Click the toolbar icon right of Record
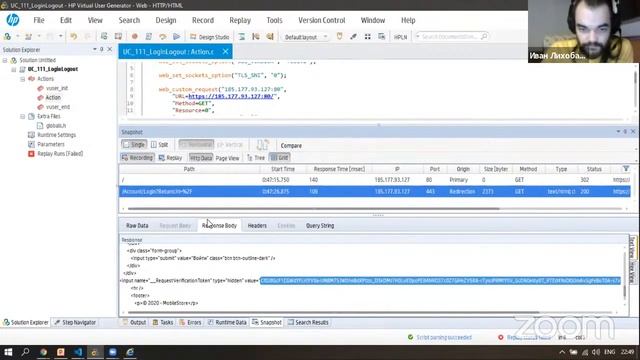 click(149, 37)
